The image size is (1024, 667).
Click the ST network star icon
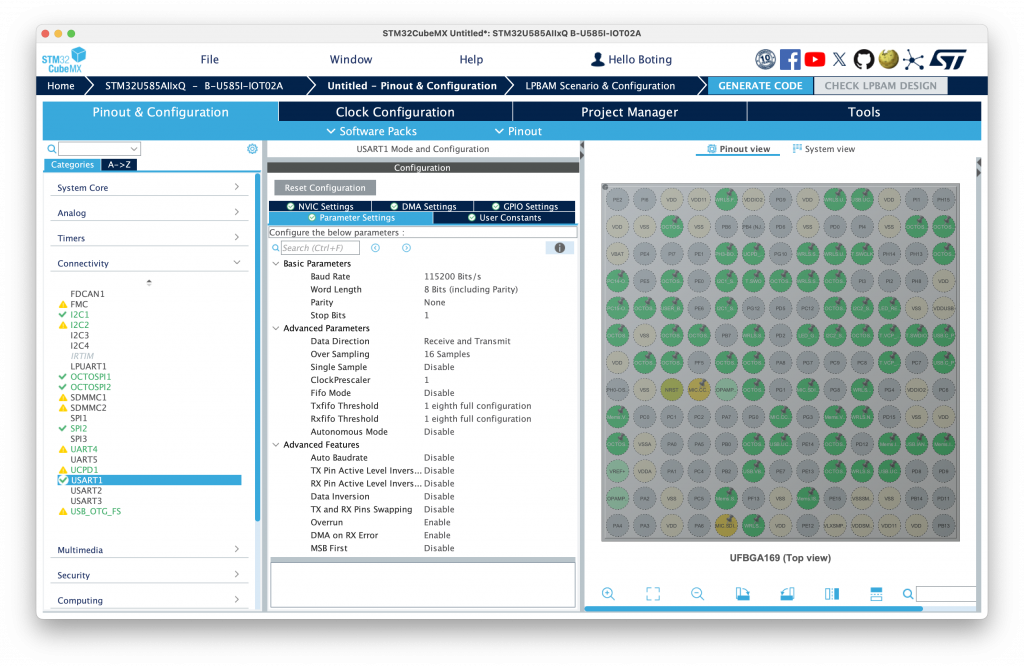(x=913, y=60)
